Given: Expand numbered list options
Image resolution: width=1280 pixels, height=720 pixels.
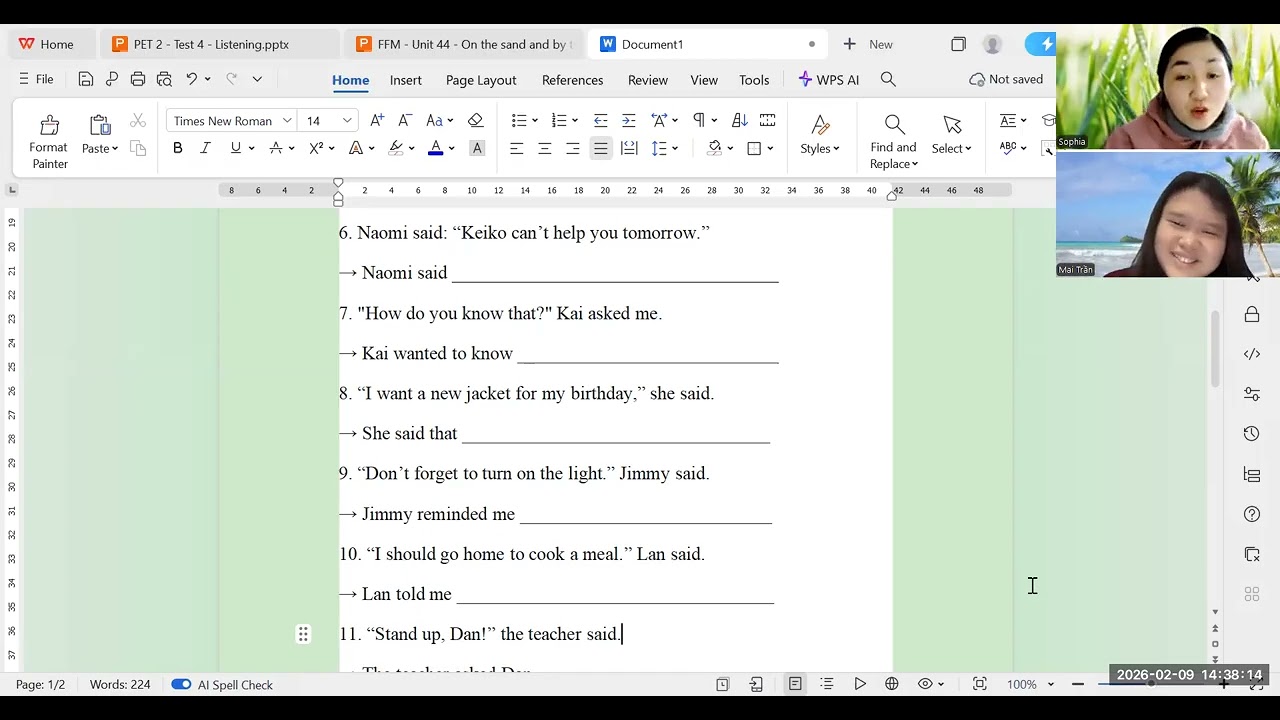Looking at the screenshot, I should 574,120.
